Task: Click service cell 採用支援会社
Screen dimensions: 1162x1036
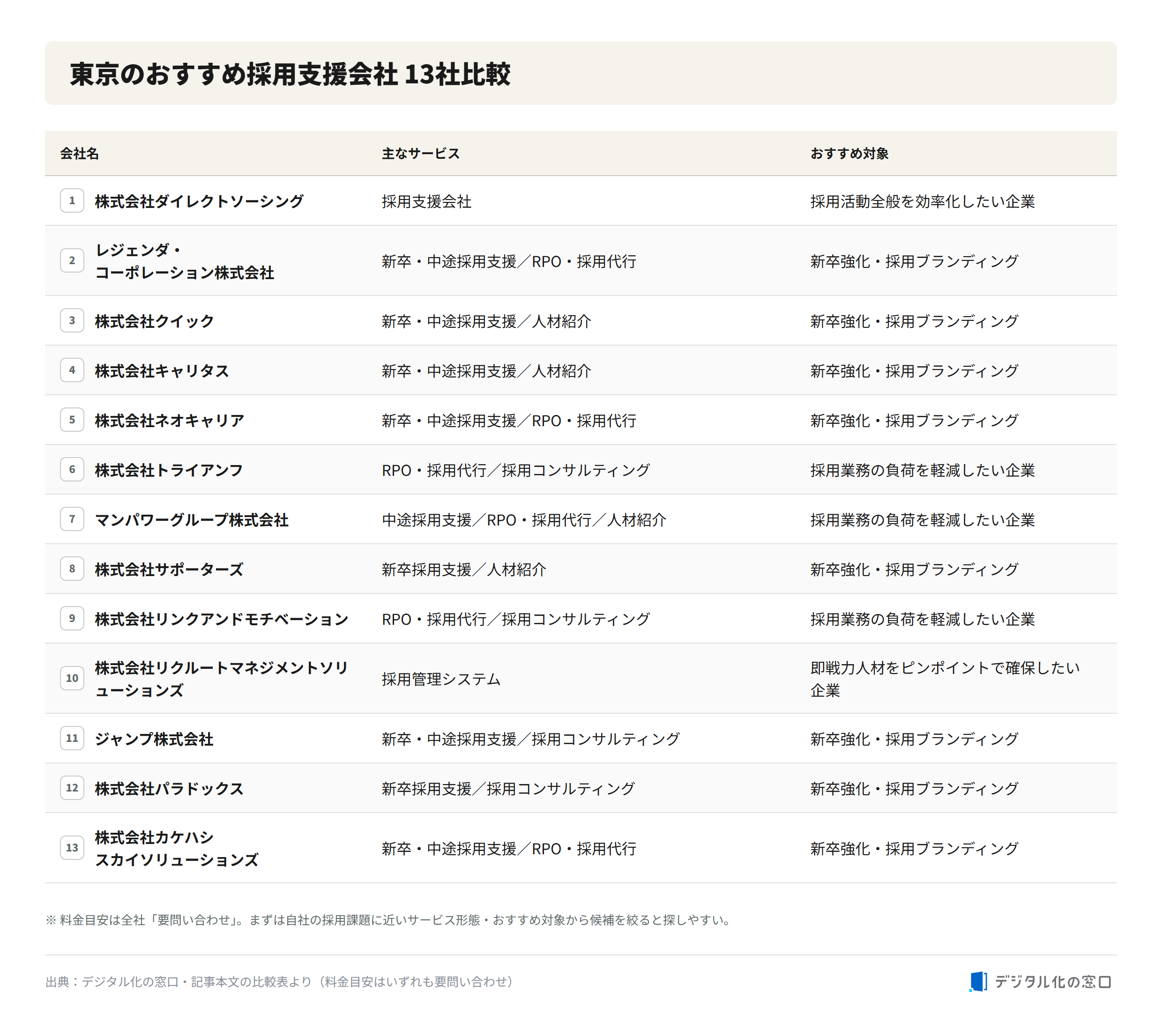Action: (426, 201)
